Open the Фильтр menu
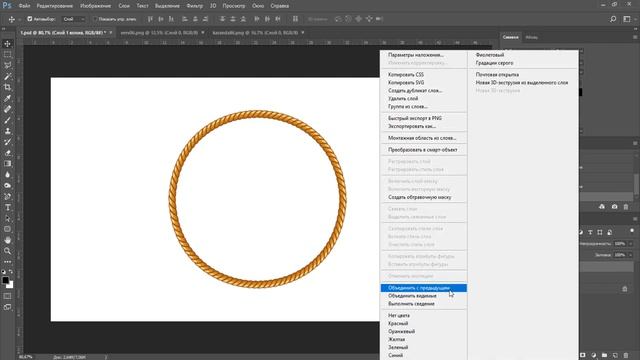 click(x=195, y=6)
